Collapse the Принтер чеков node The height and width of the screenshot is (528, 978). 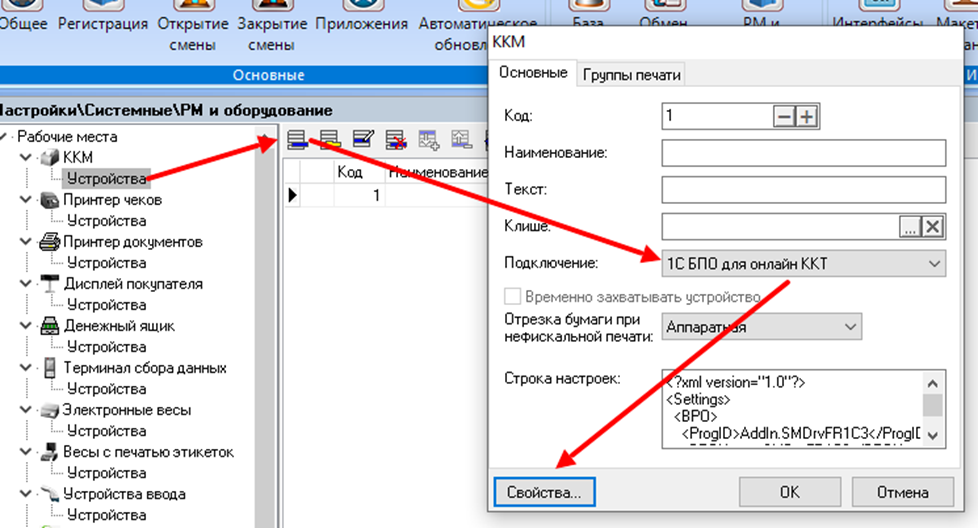[26, 200]
